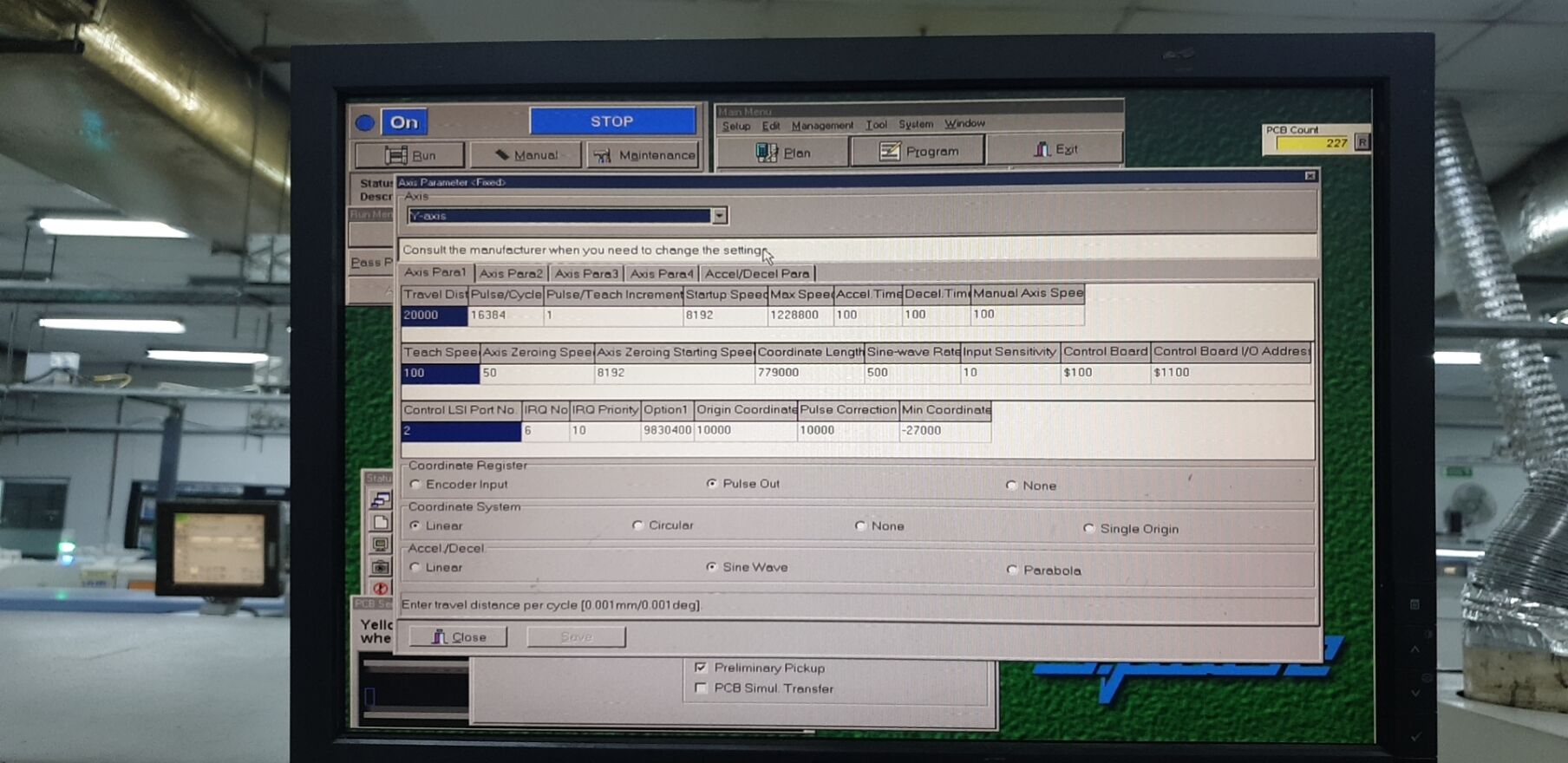Screen dimensions: 1568x763
Task: Select the Max Speed value 1228800 cell
Action: [800, 316]
